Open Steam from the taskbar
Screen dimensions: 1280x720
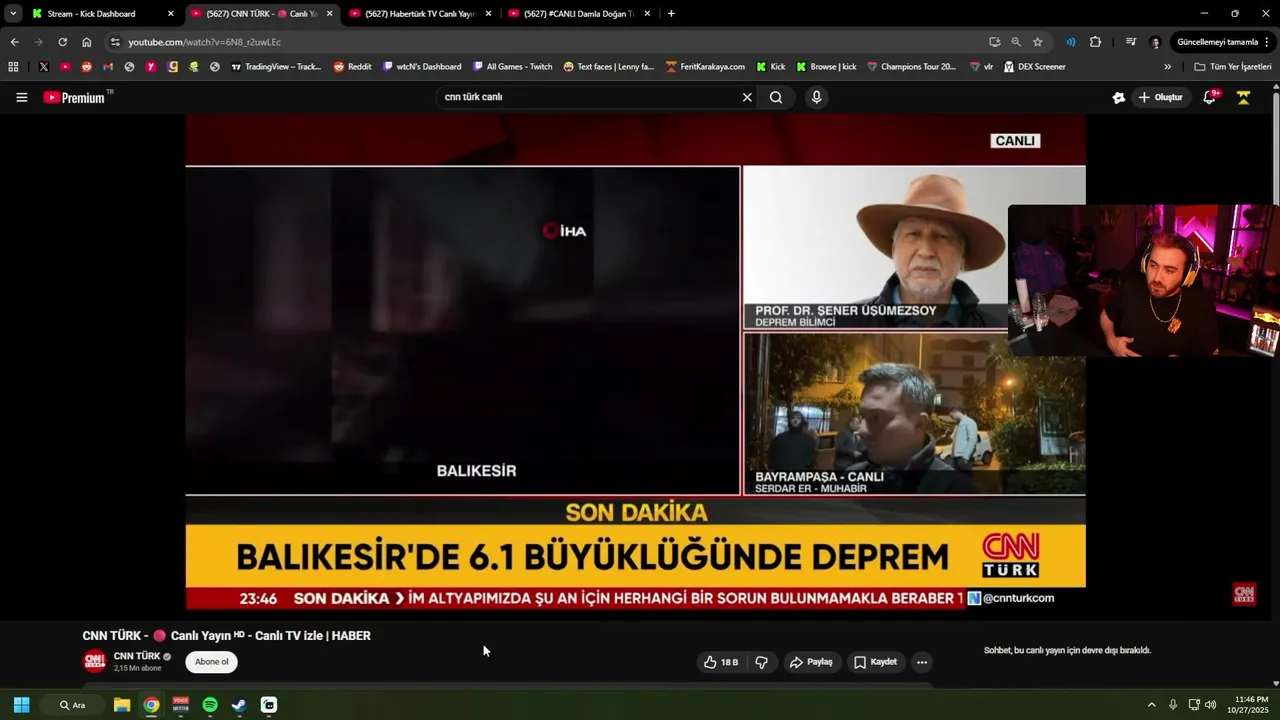(x=239, y=705)
